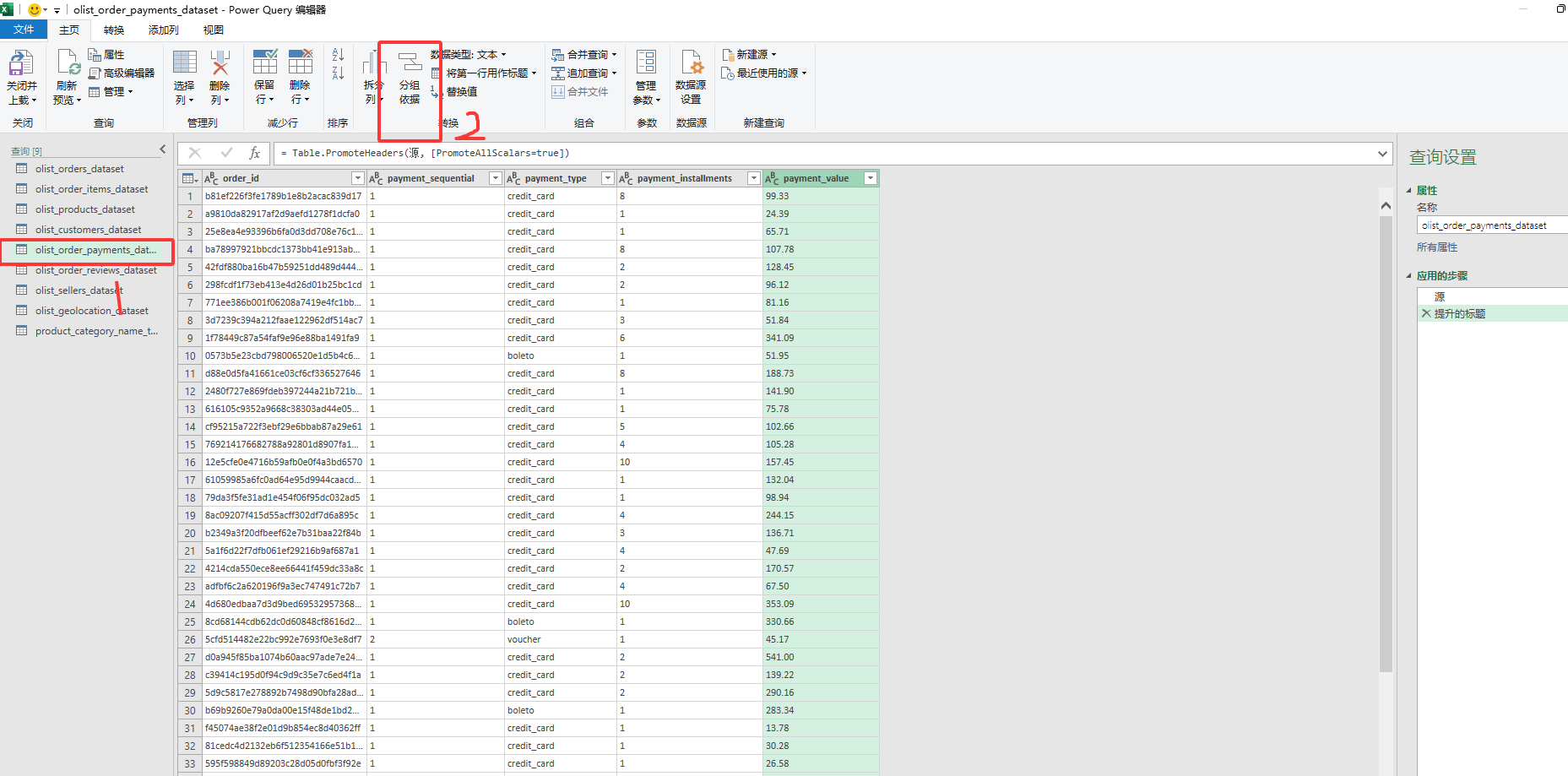Sort ascending with the A-Z icon
1568x776 pixels.
pyautogui.click(x=338, y=55)
